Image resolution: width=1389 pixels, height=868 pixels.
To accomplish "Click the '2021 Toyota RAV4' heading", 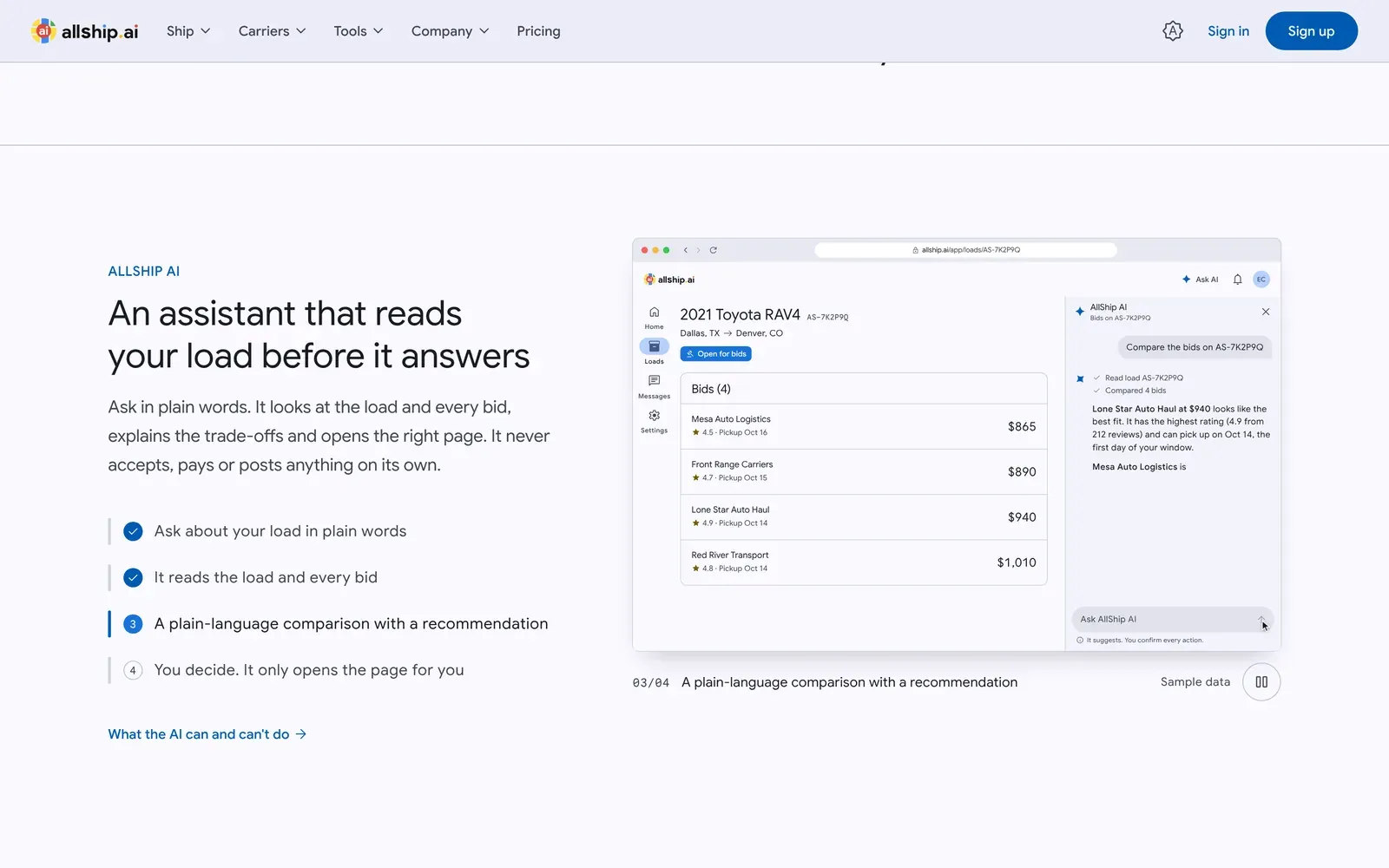I will pyautogui.click(x=740, y=314).
